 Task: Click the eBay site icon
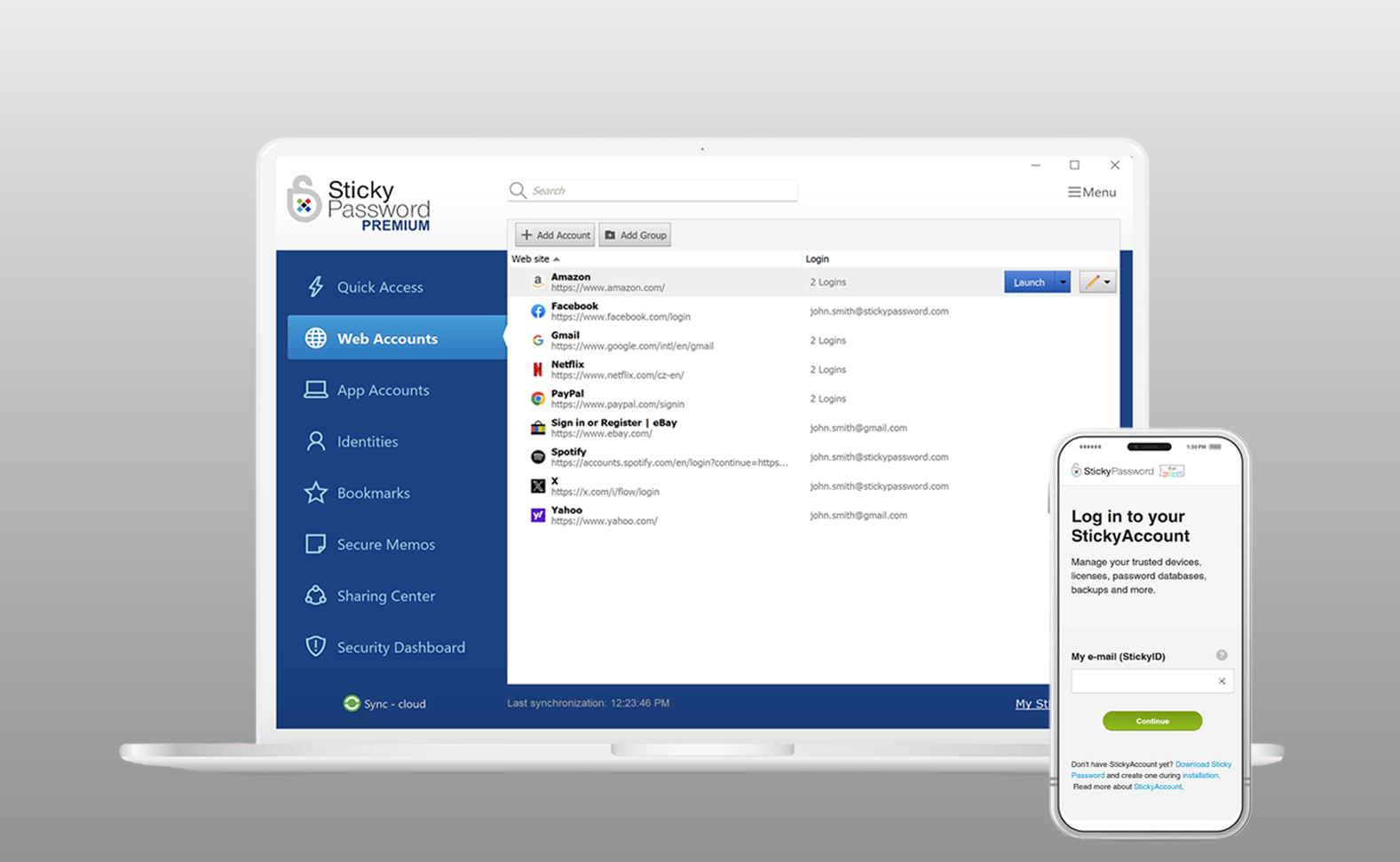[537, 428]
